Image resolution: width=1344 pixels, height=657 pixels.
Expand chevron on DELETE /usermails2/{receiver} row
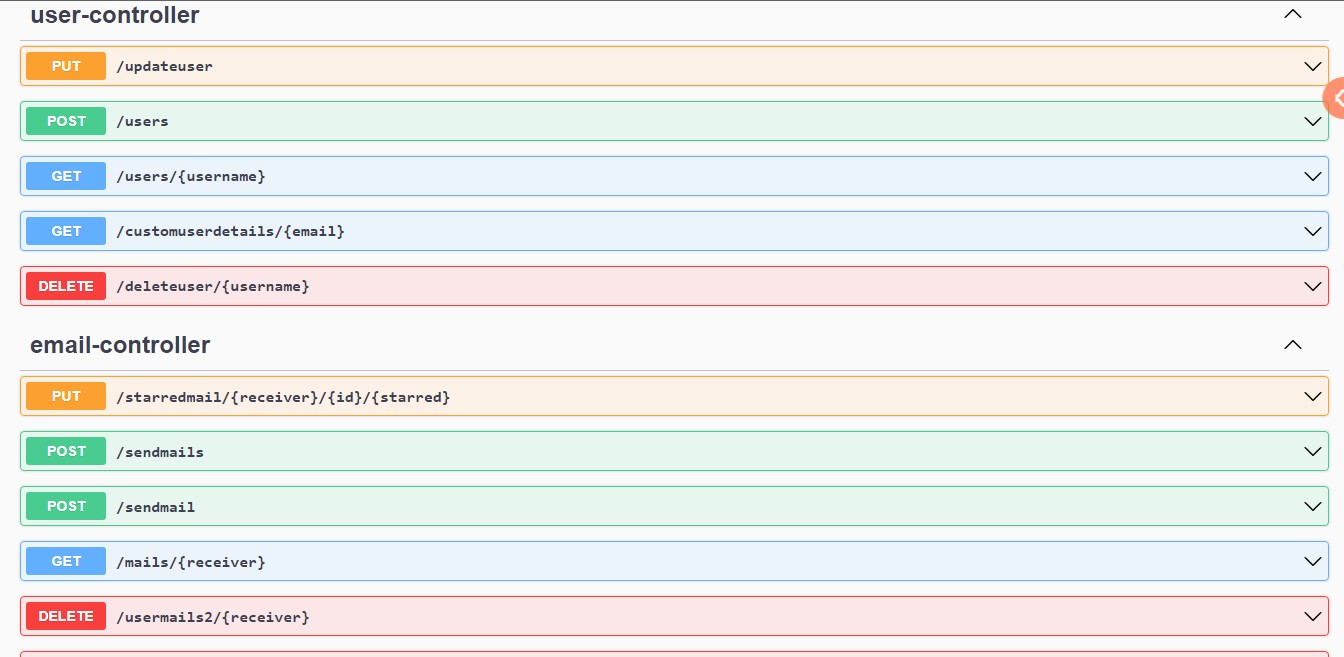[x=1313, y=617]
